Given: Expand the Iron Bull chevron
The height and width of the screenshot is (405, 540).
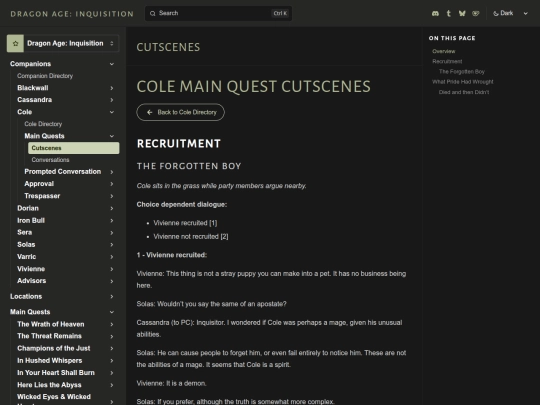Looking at the screenshot, I should pyautogui.click(x=112, y=221).
